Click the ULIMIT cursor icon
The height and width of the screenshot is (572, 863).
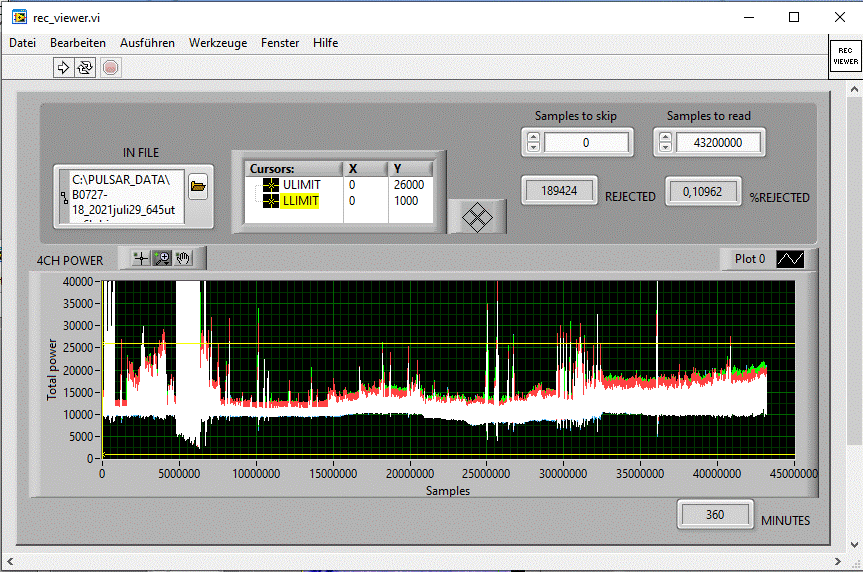pos(271,185)
